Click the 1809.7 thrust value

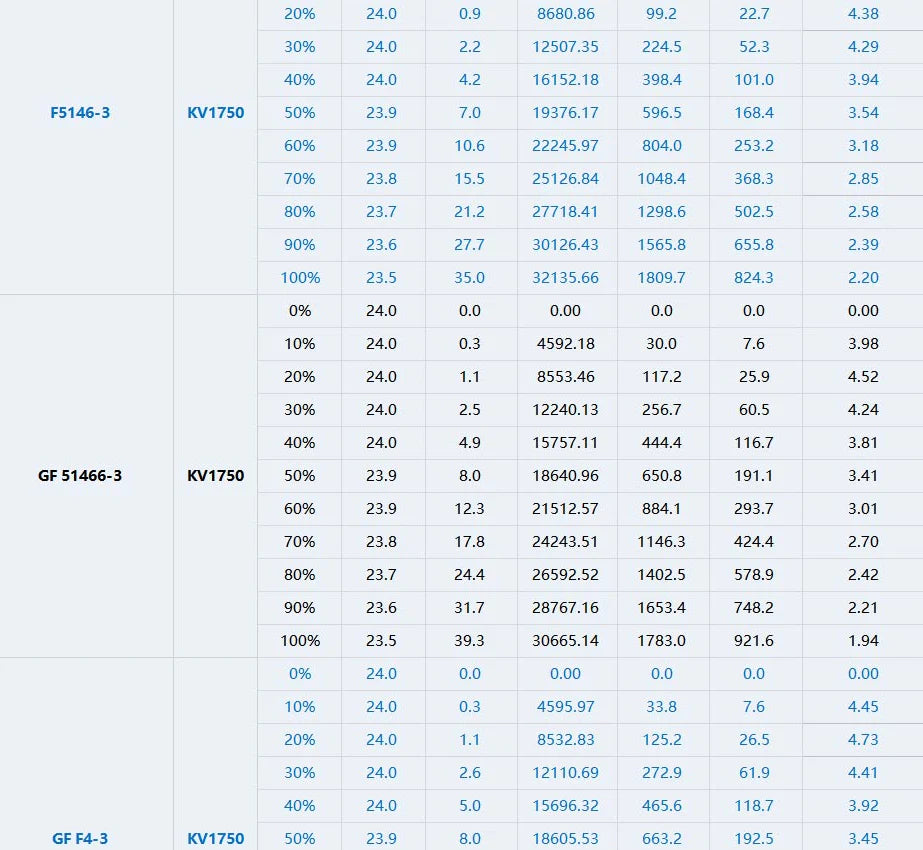[x=661, y=278]
